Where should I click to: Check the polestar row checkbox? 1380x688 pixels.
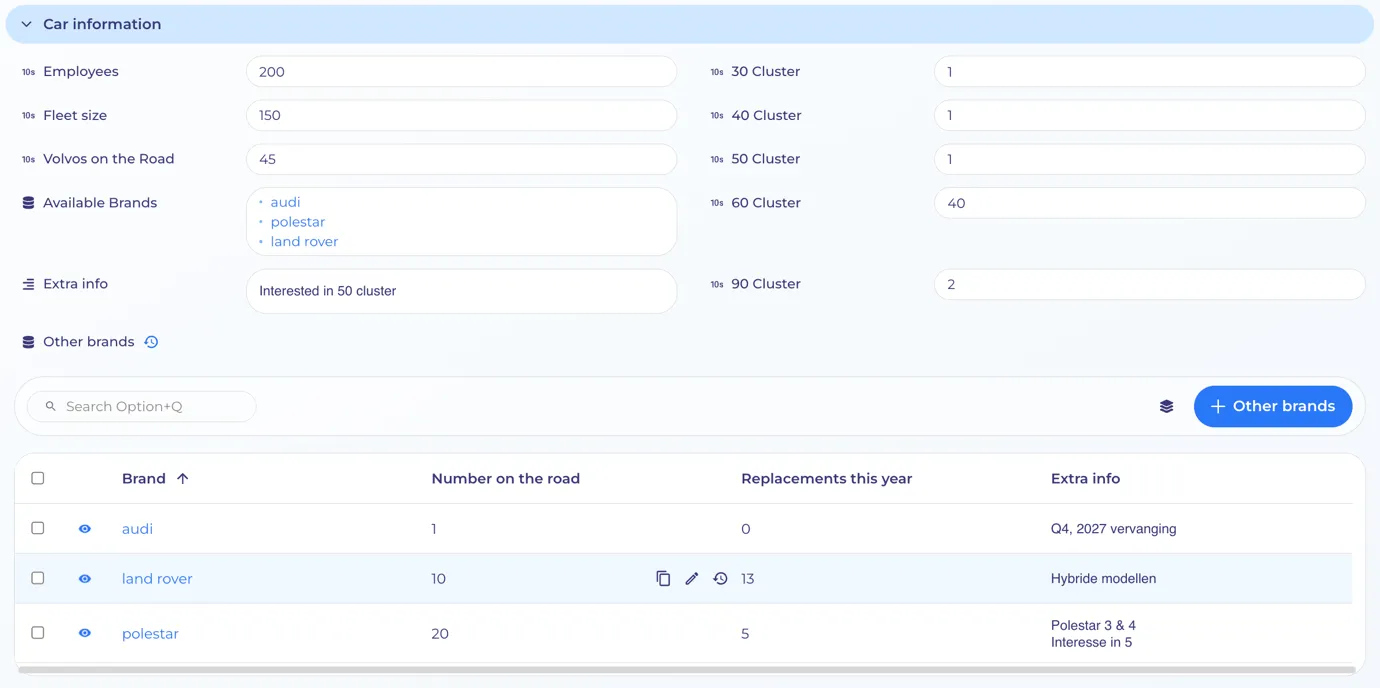[38, 633]
